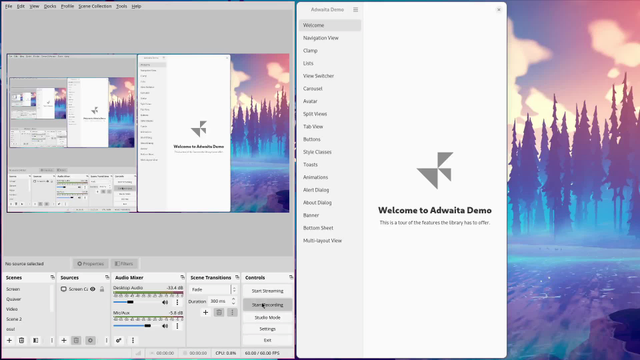Toggle Studio Mode

pos(267,318)
